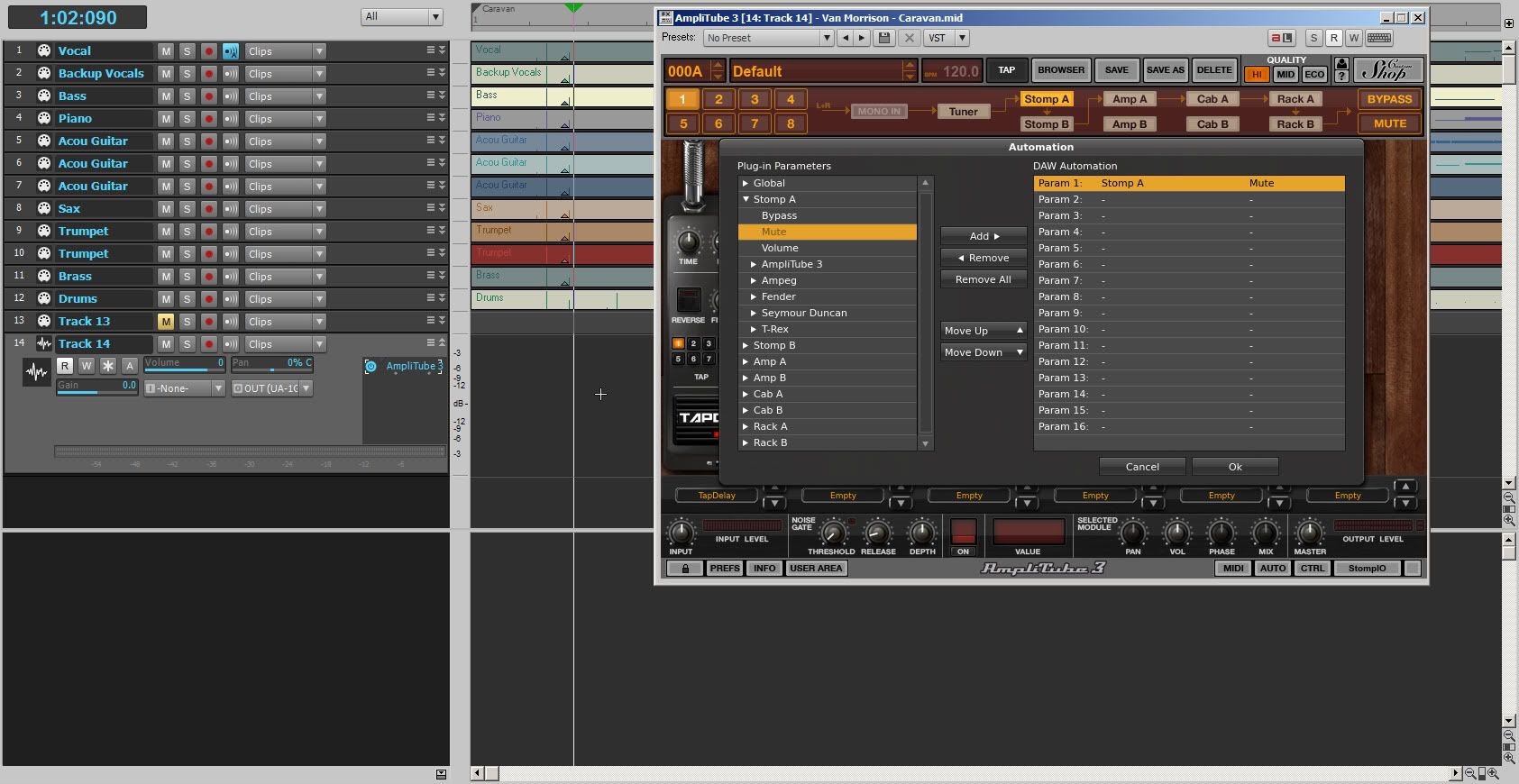Save the current plug-in preset (floppy icon)
This screenshot has height=784, width=1519.
coord(884,38)
